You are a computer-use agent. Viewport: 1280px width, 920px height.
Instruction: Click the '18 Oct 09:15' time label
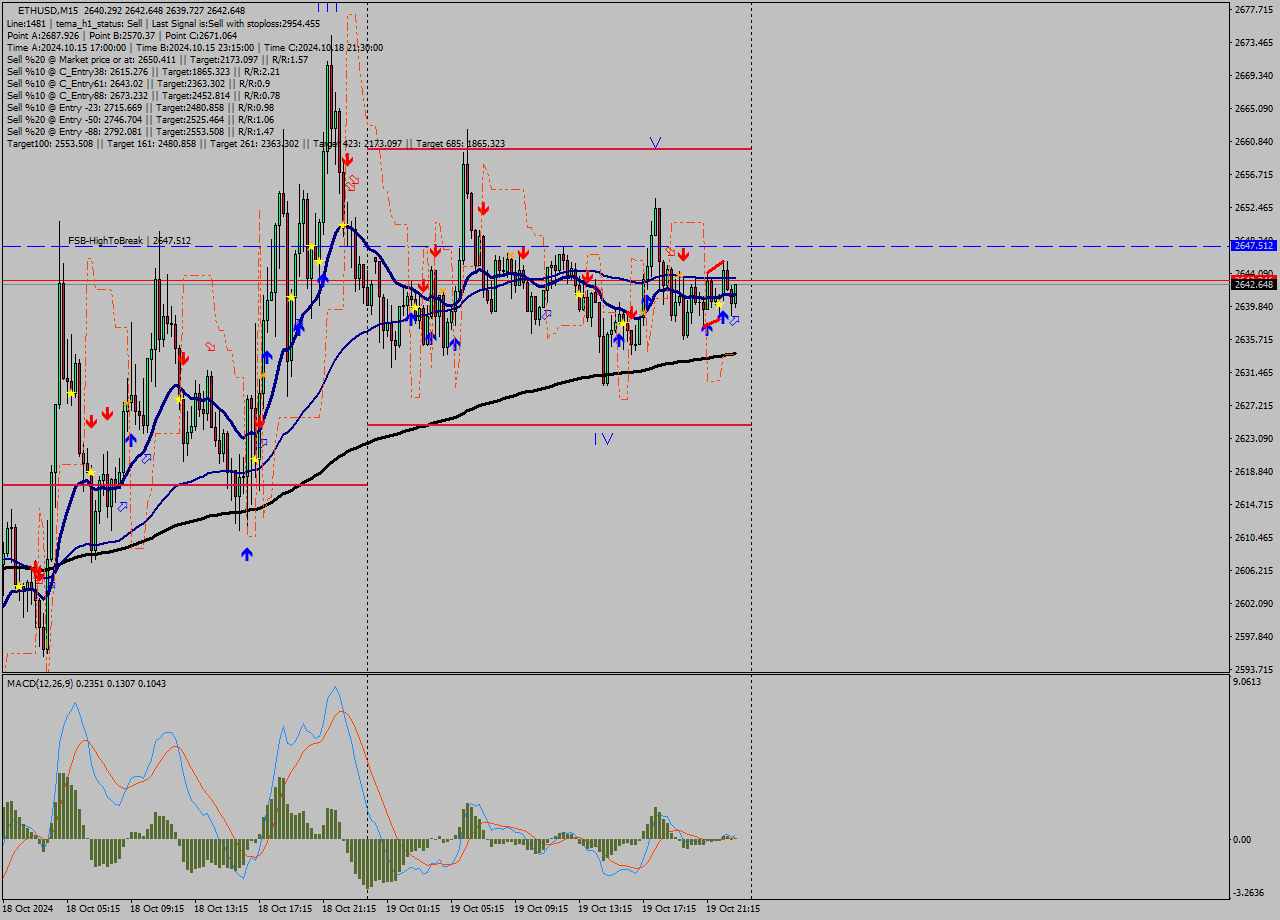pyautogui.click(x=157, y=909)
